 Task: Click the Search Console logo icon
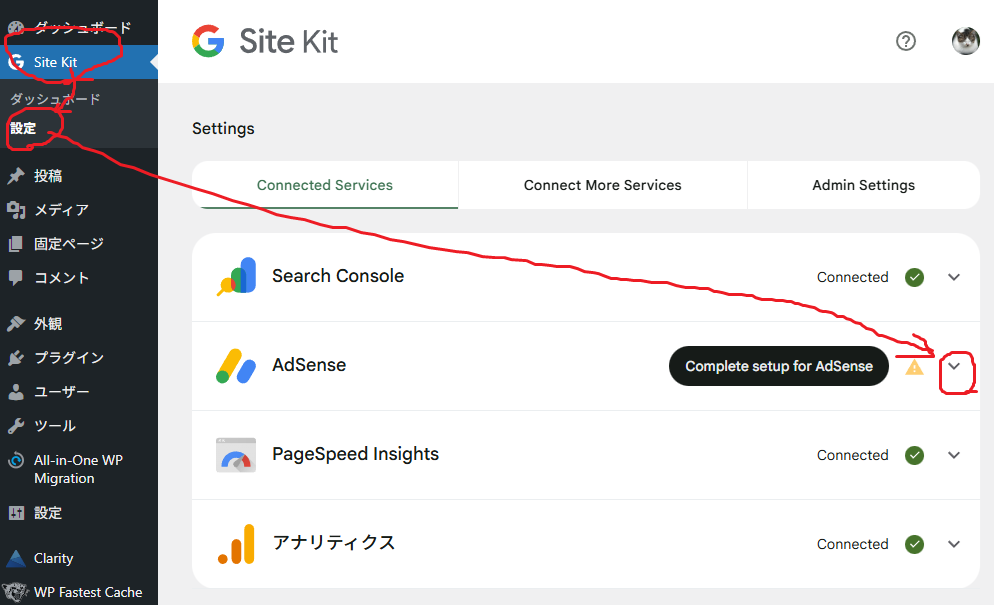[x=236, y=277]
